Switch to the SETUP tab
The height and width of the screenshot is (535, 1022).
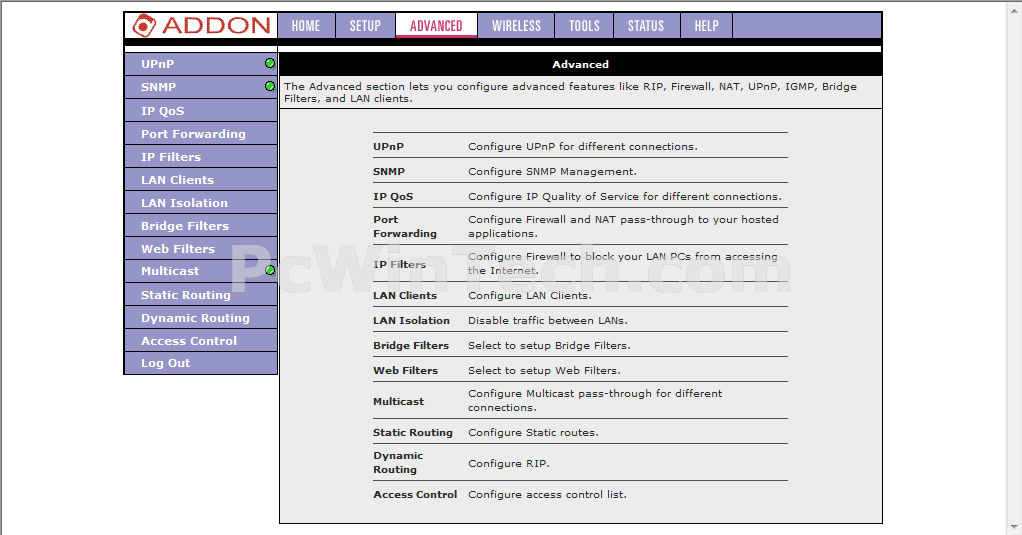[365, 25]
